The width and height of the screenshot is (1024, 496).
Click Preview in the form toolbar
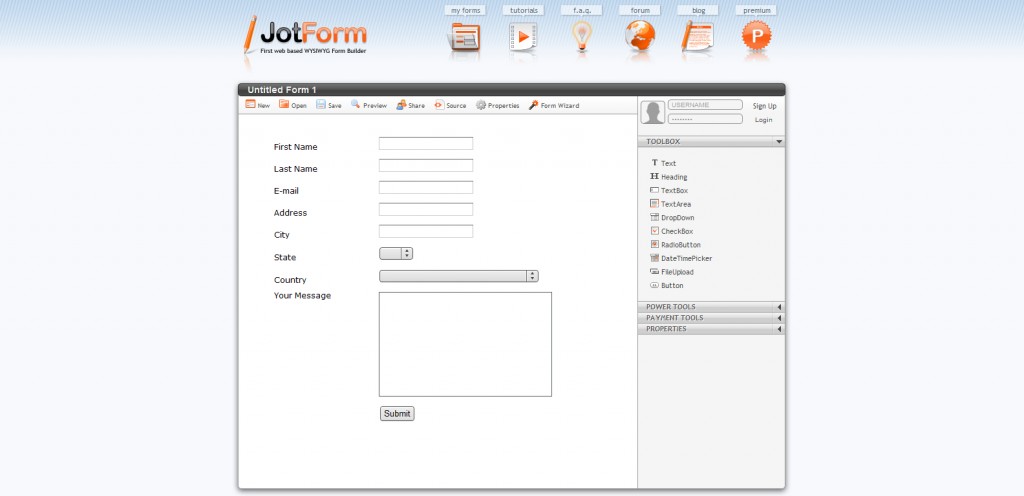368,105
